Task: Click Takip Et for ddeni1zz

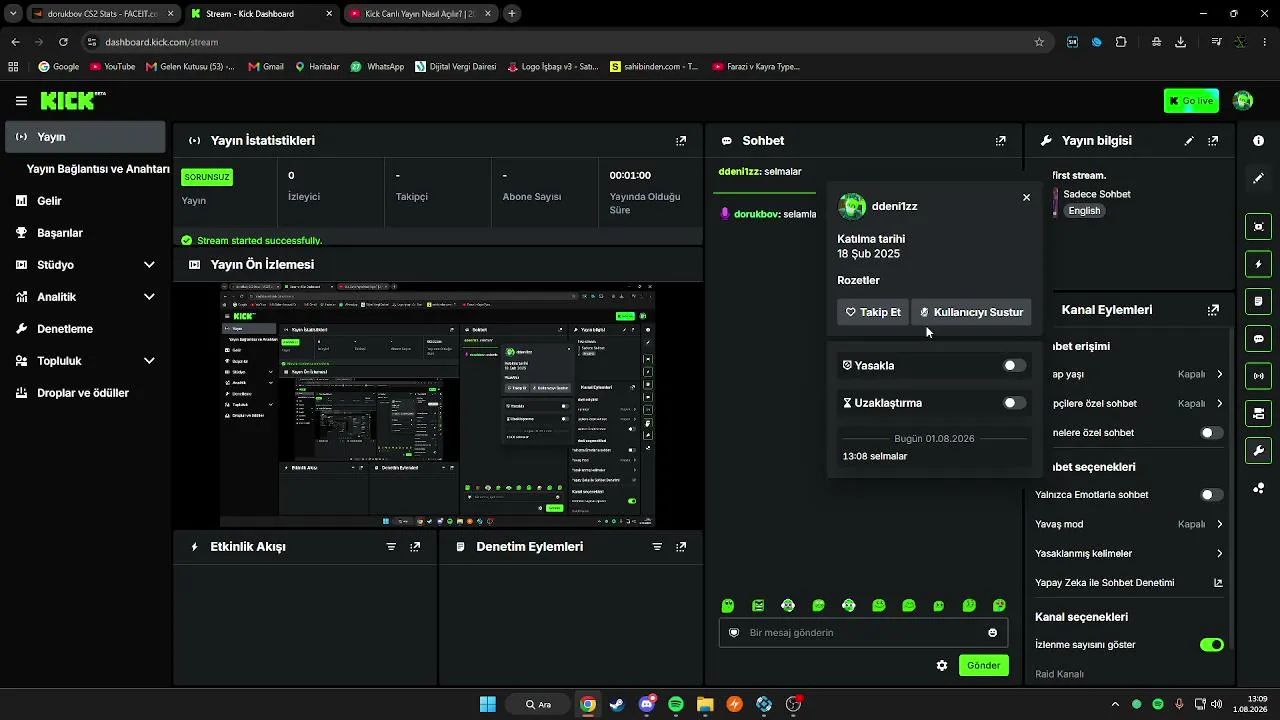Action: coord(873,312)
